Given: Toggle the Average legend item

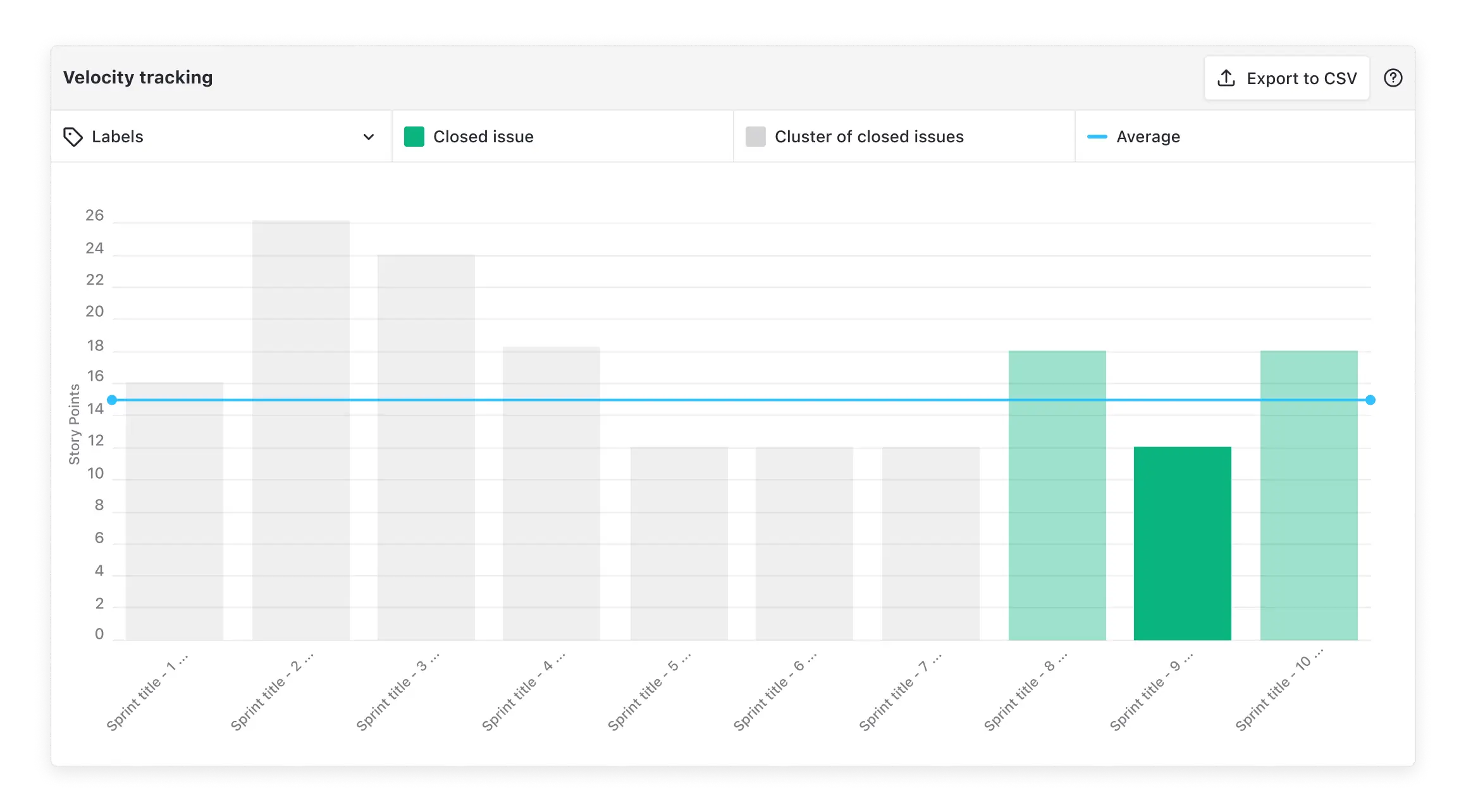Looking at the screenshot, I should [1245, 137].
